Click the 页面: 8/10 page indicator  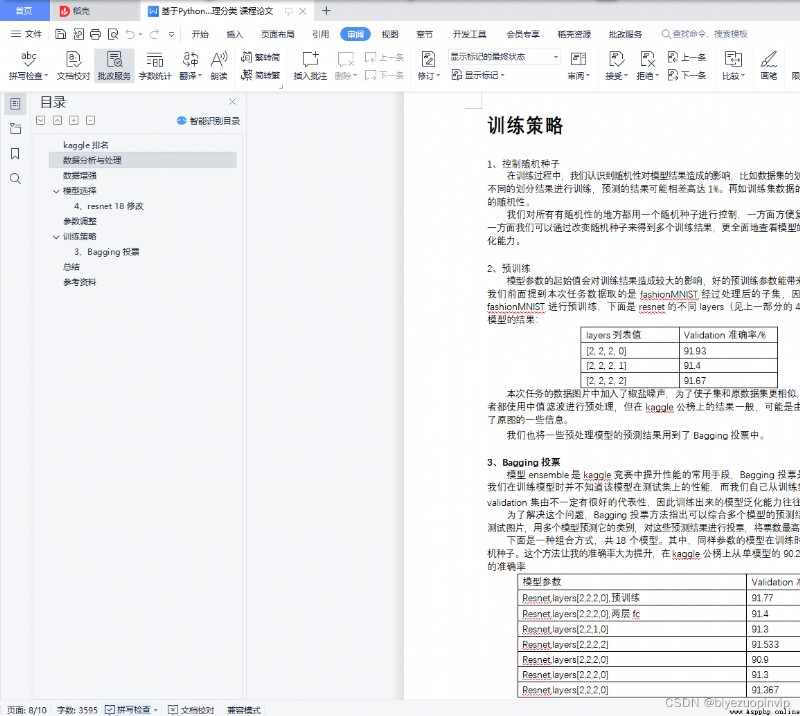[27, 710]
